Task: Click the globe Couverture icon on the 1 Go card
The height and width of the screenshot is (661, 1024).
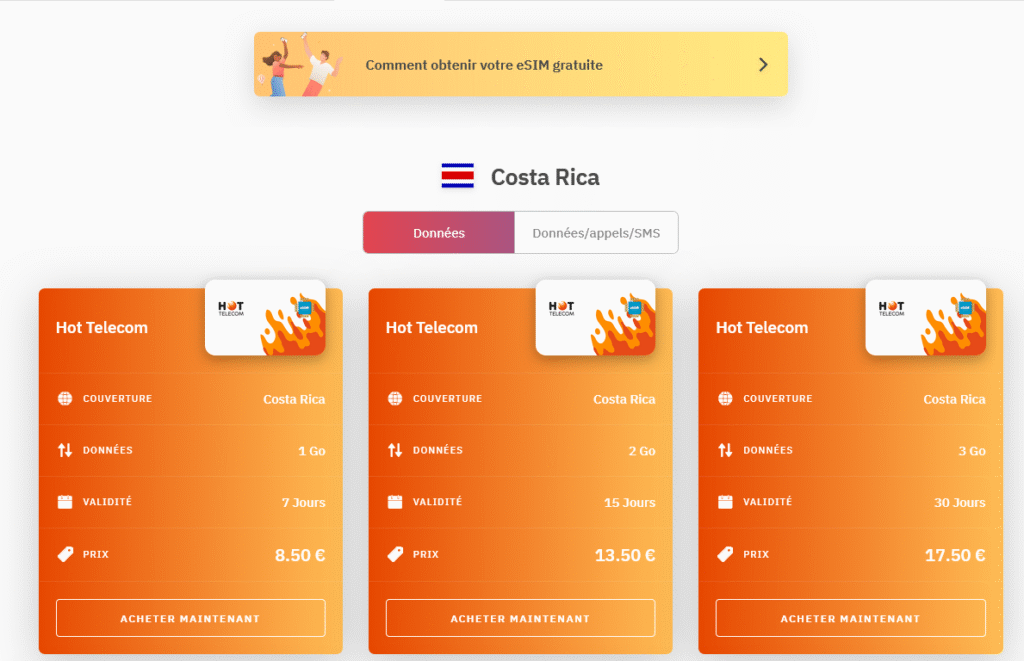Action: click(x=65, y=398)
